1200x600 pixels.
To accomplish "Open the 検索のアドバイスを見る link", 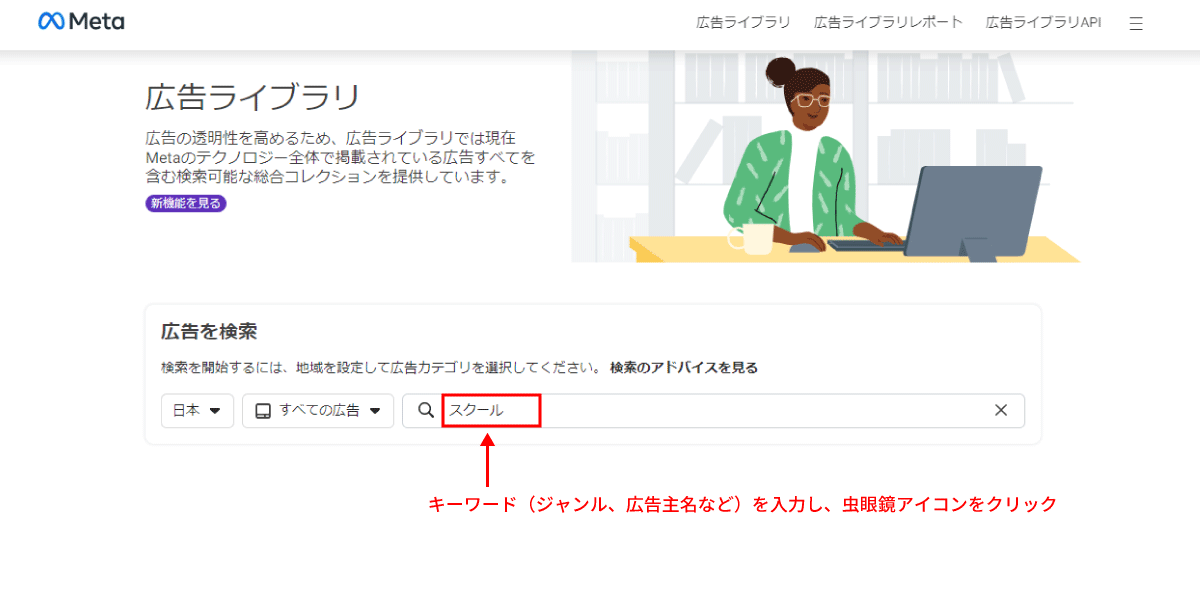I will click(684, 368).
